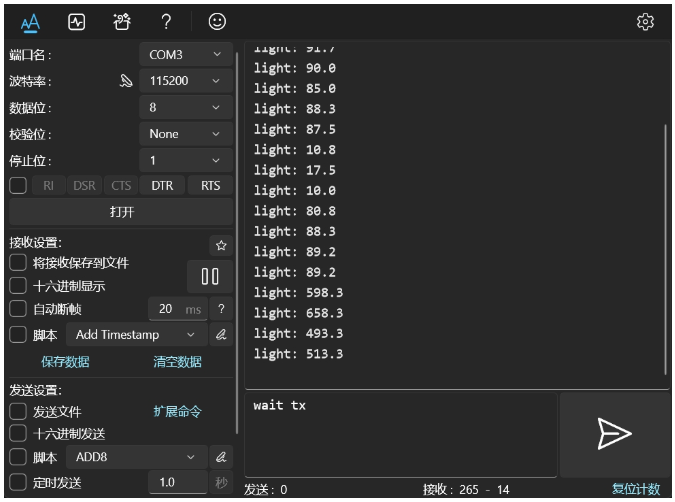Click the 清空数据 link
Screen dimensions: 675x502
tap(177, 362)
